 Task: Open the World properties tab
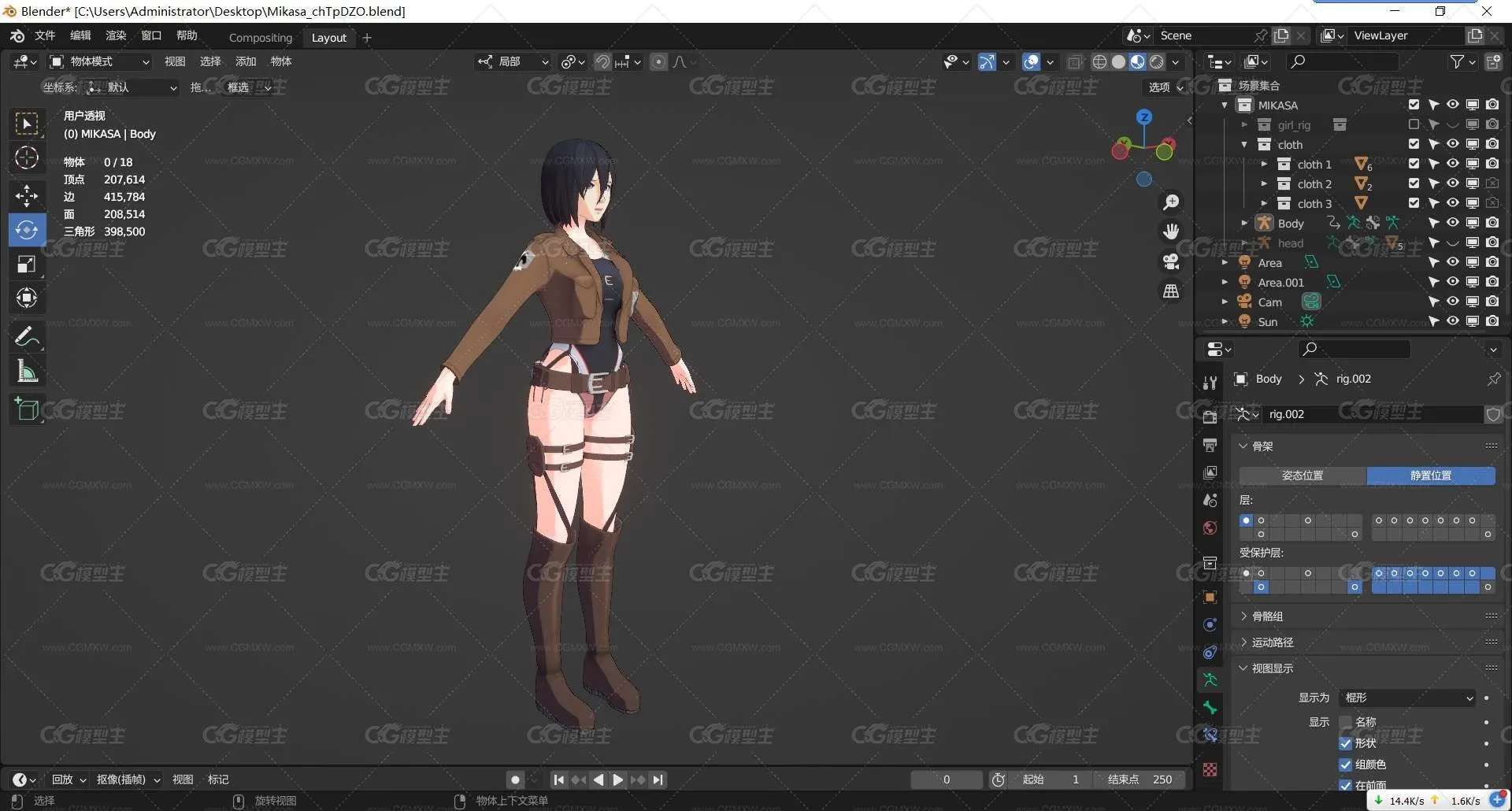click(1210, 528)
